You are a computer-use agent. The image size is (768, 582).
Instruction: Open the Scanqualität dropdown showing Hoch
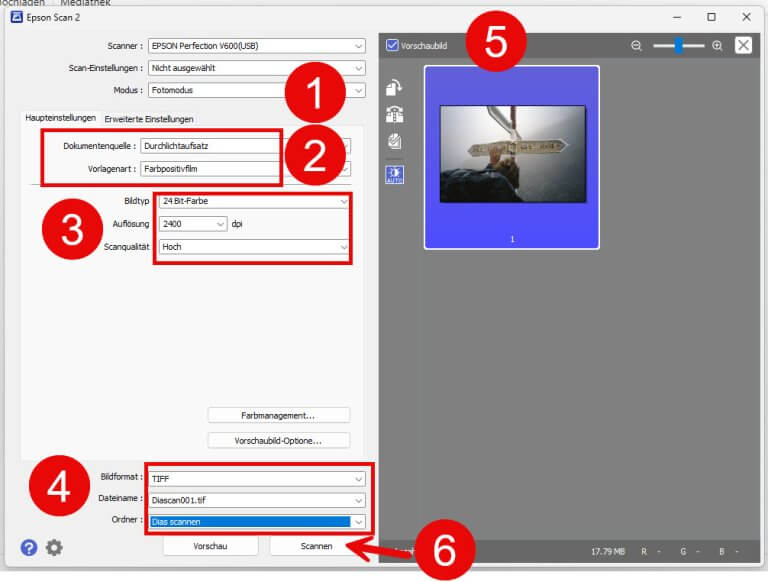(x=254, y=247)
